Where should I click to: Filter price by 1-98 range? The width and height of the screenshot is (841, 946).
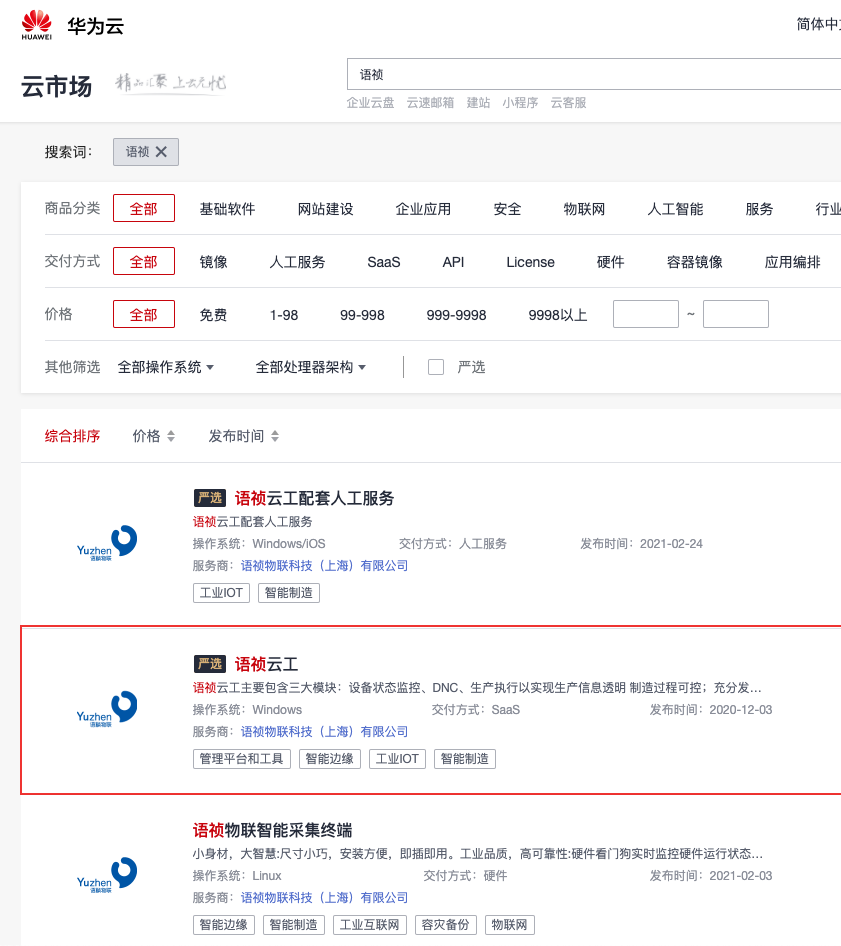284,315
